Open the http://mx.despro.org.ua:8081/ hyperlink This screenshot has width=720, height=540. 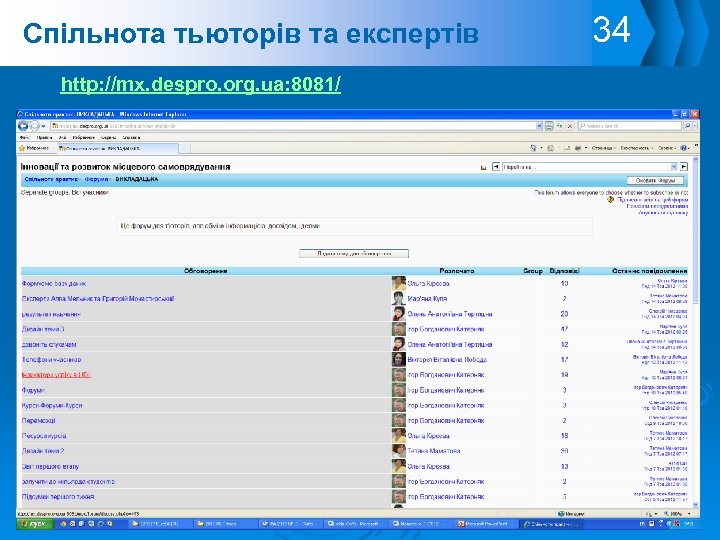201,84
